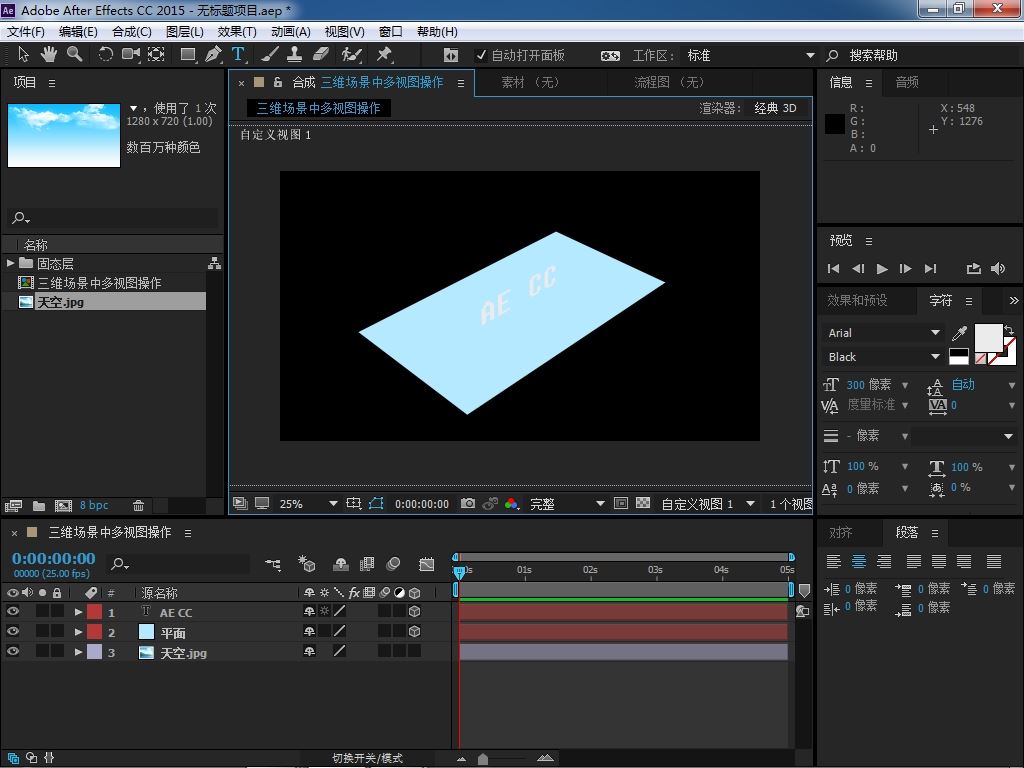Select the Hand tool in toolbar

50,55
